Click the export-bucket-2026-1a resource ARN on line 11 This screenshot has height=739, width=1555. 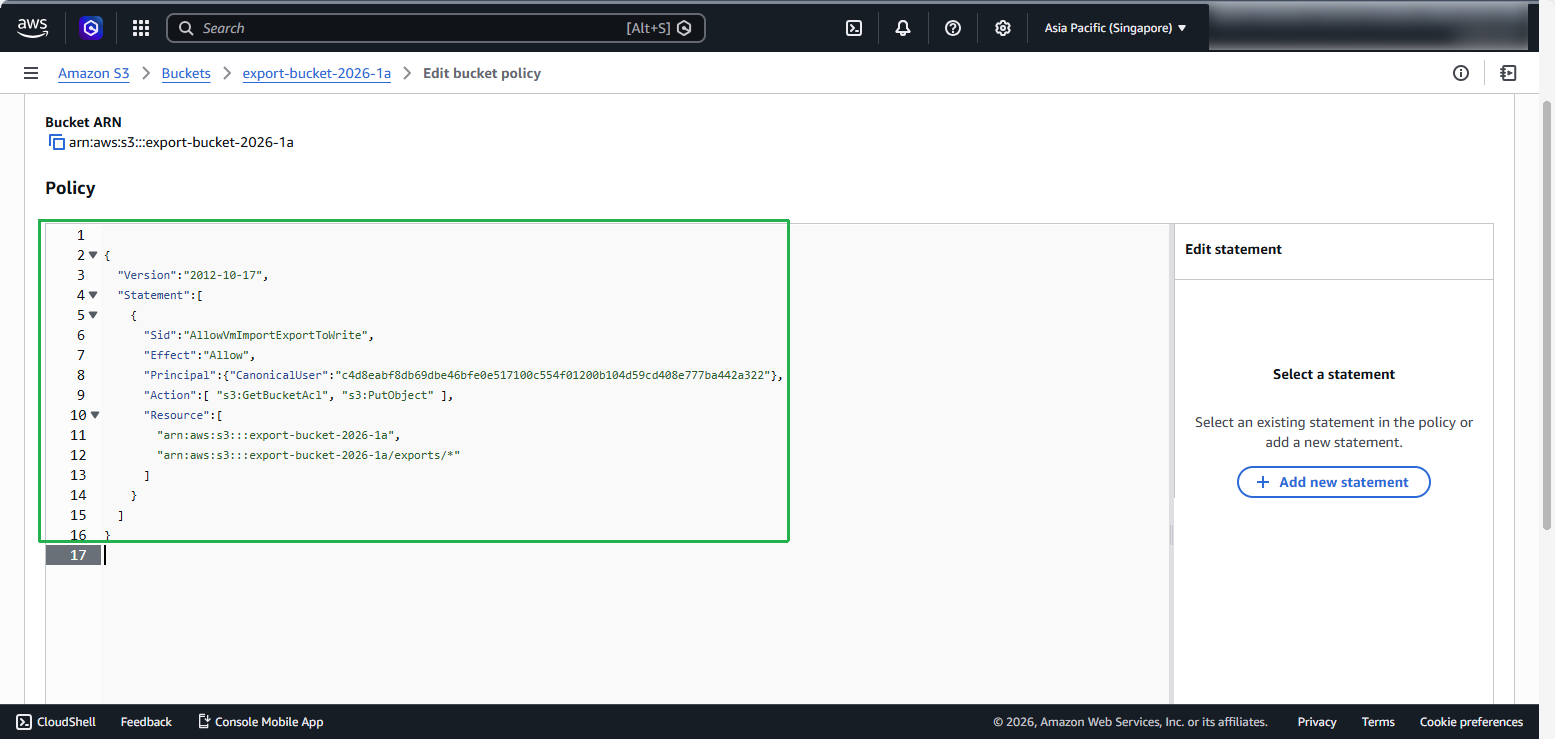[x=279, y=435]
